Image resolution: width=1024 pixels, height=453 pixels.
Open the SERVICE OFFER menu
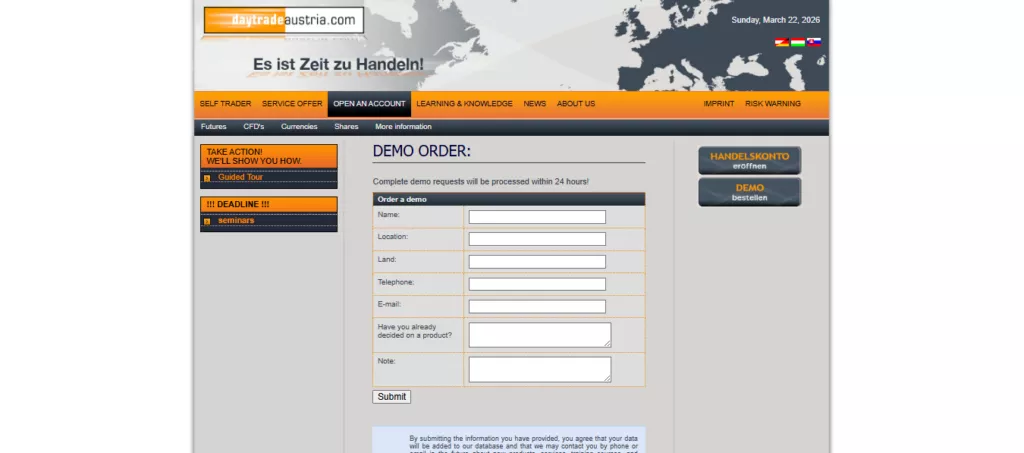point(292,104)
